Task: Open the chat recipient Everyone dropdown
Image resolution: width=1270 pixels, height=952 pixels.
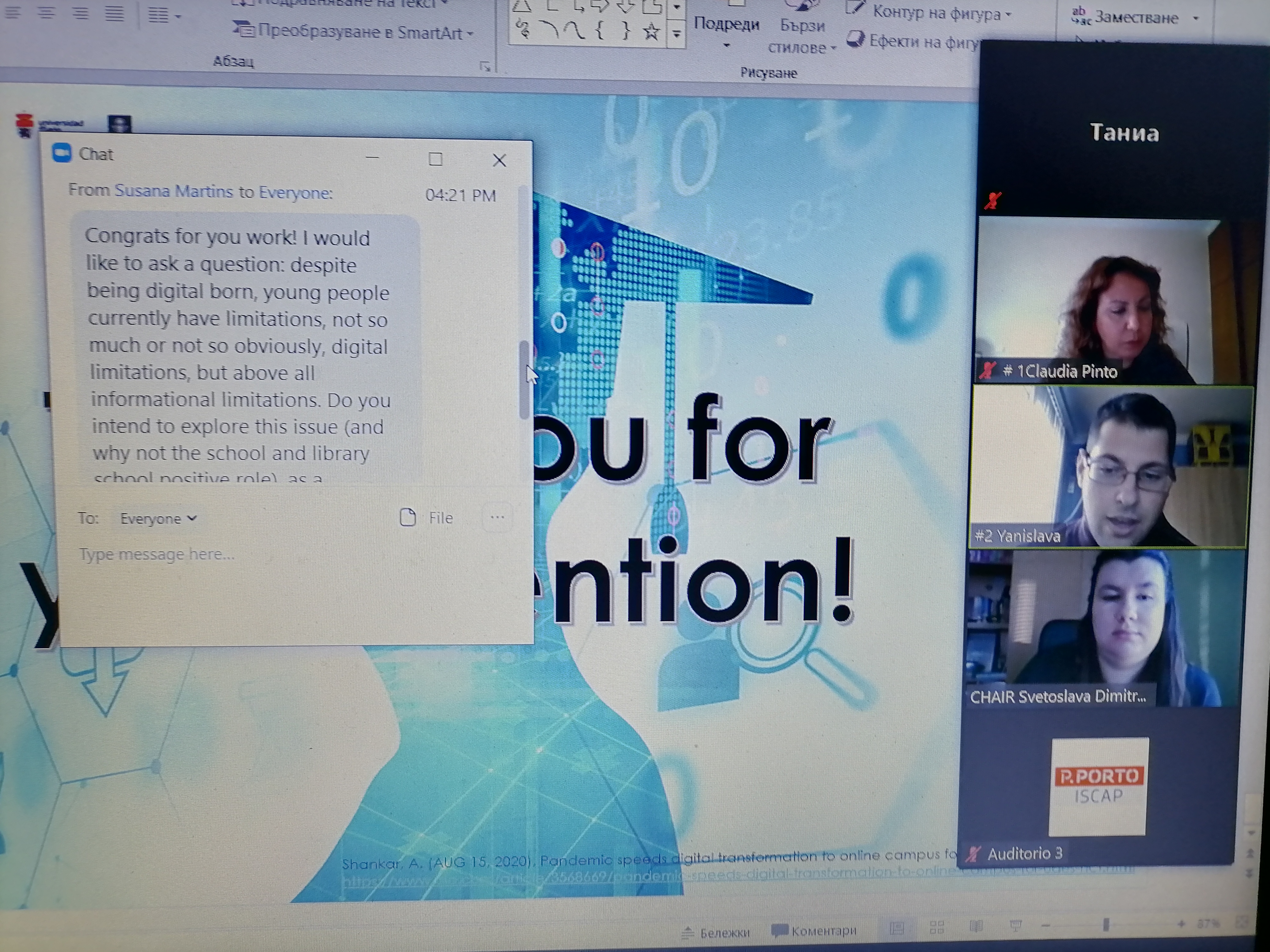Action: pos(158,519)
